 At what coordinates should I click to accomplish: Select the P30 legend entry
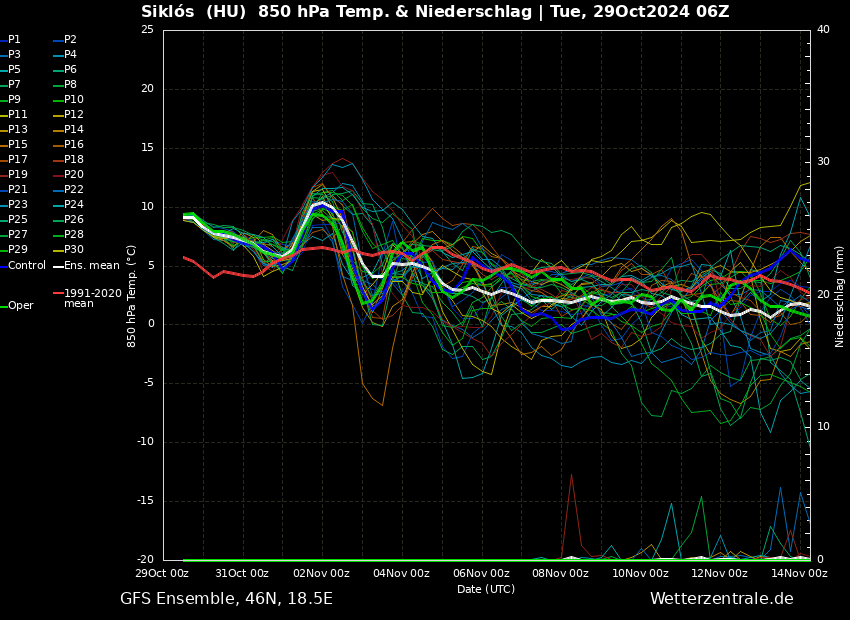pyautogui.click(x=74, y=250)
